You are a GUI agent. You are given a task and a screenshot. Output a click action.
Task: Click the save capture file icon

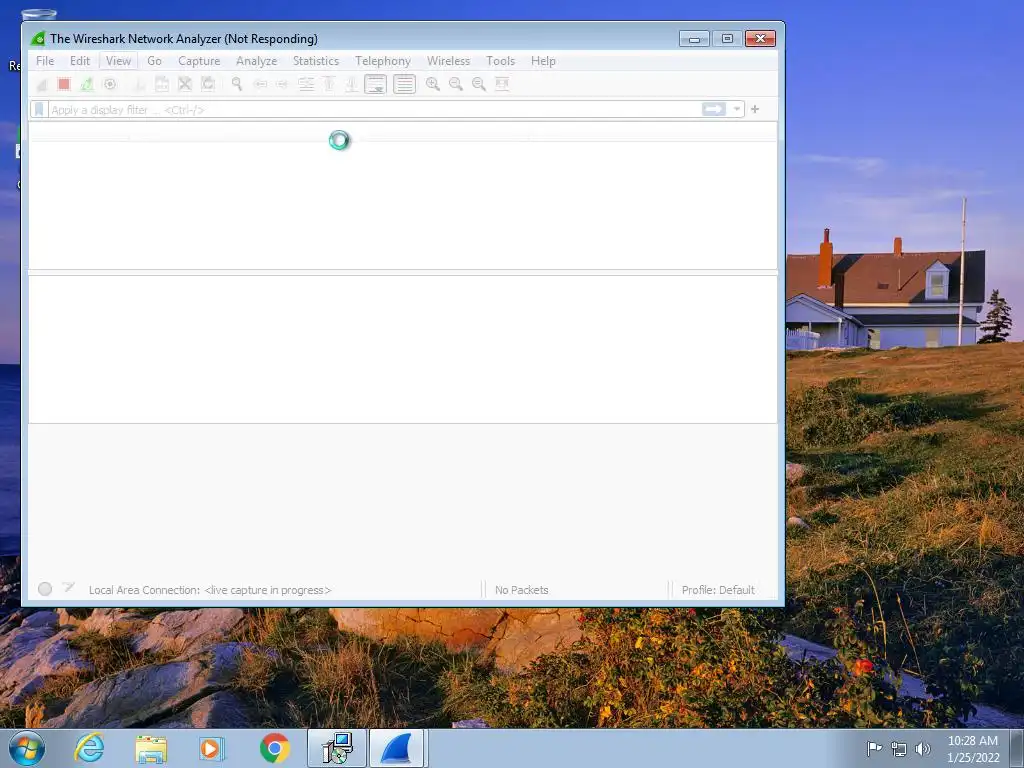click(x=161, y=84)
